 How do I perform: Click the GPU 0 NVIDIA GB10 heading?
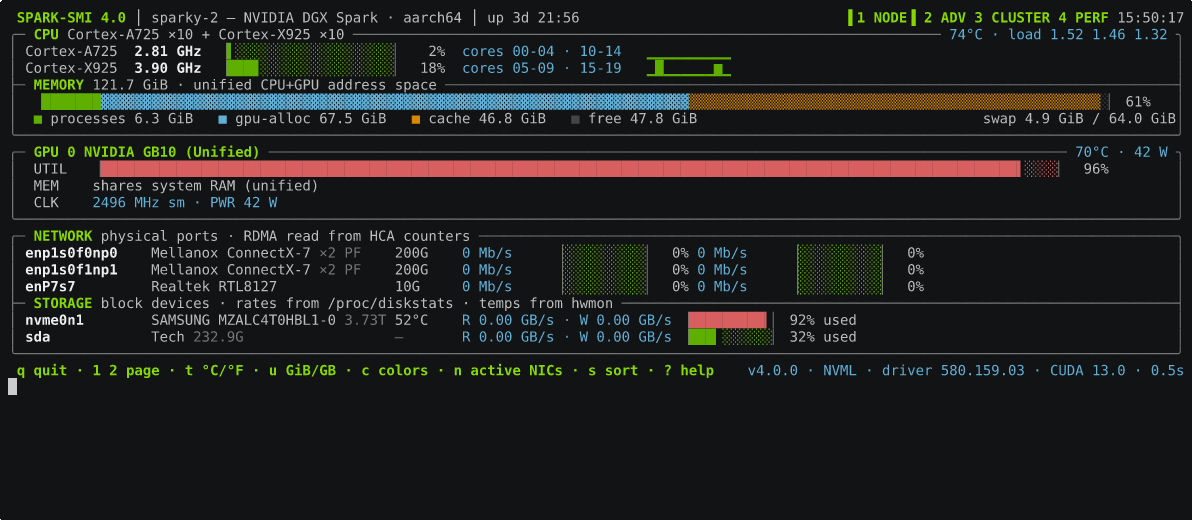pos(146,152)
